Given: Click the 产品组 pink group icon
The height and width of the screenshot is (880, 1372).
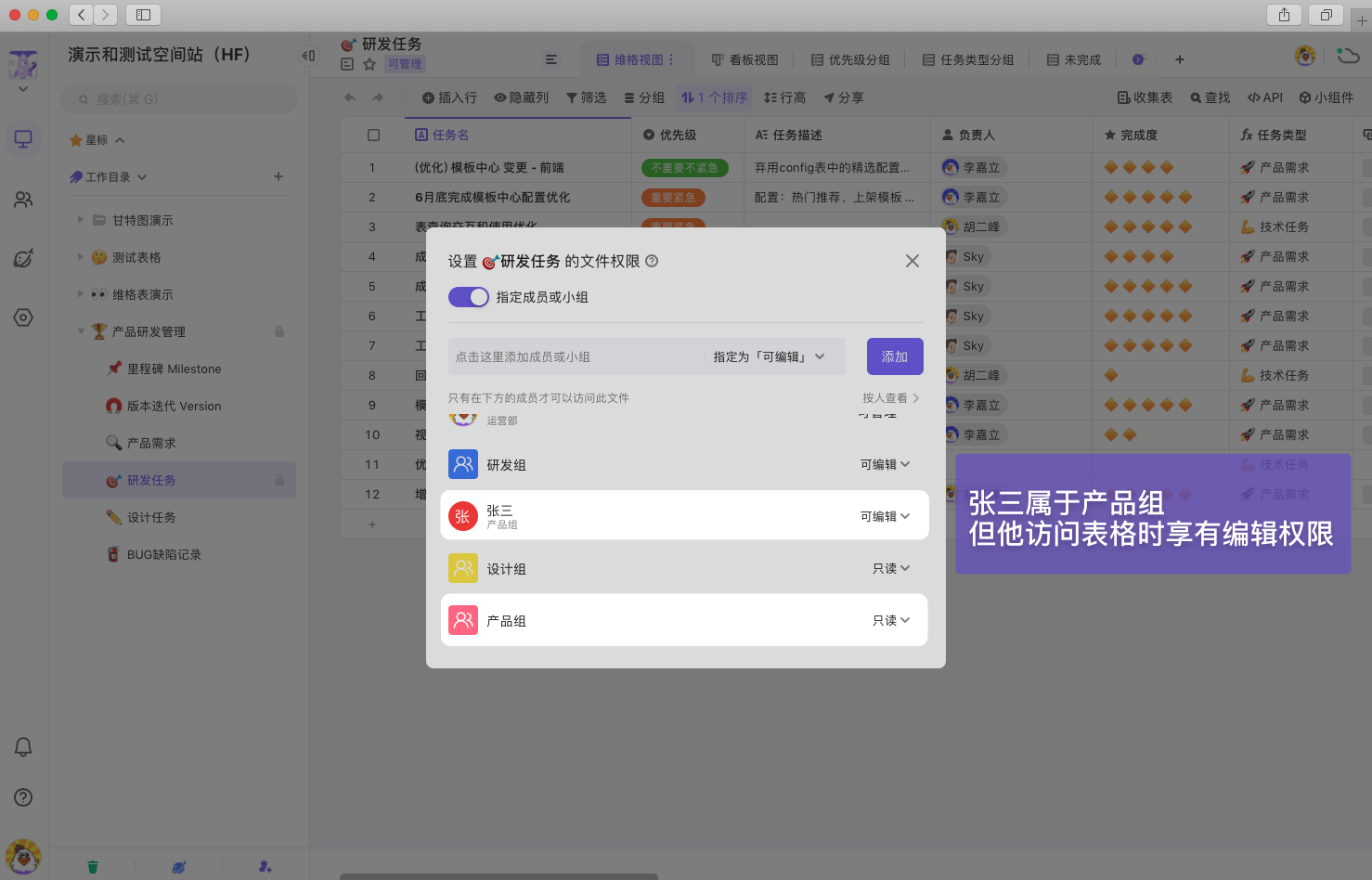Looking at the screenshot, I should point(463,620).
